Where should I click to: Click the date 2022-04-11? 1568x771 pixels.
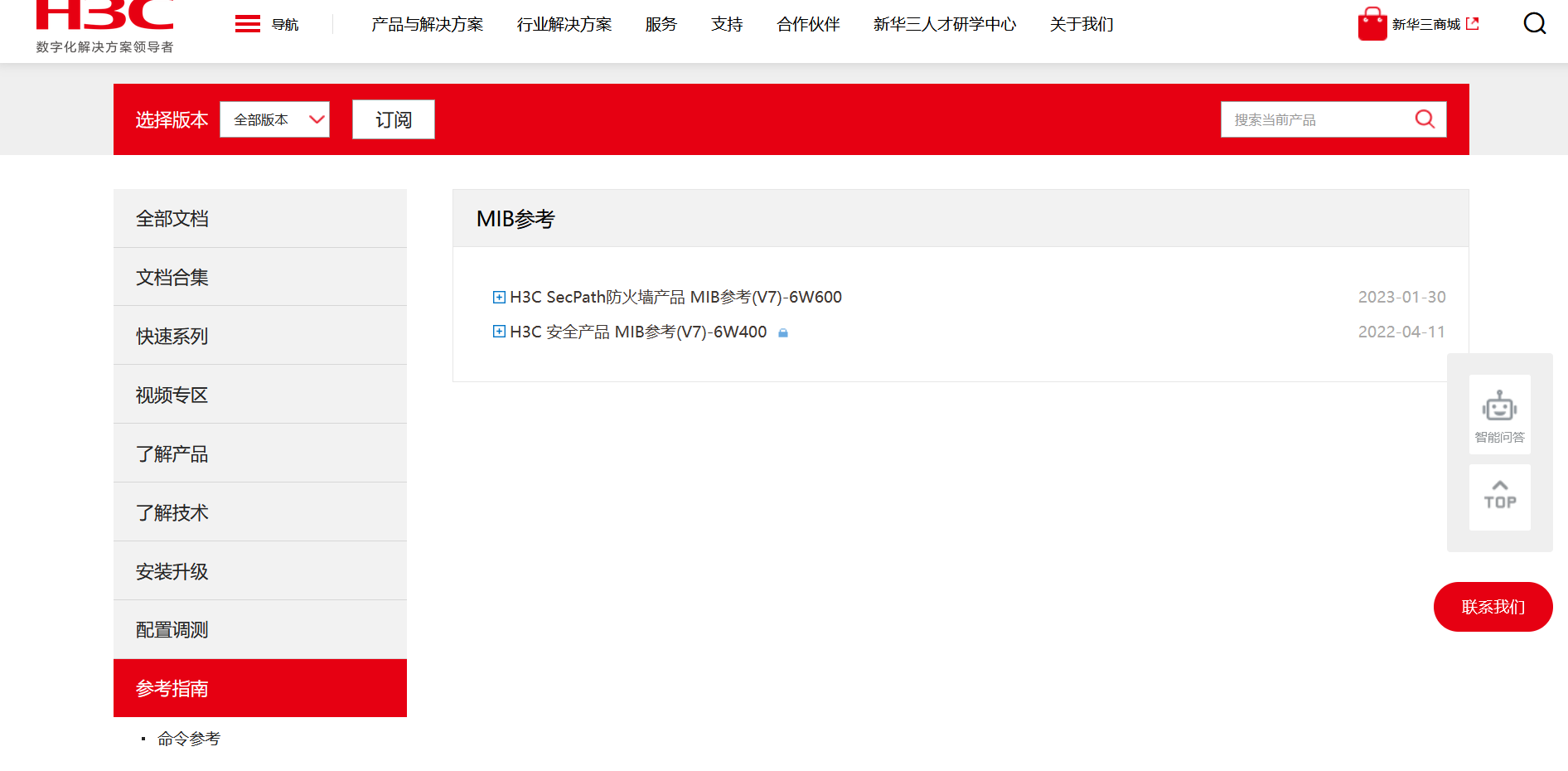(x=1401, y=332)
